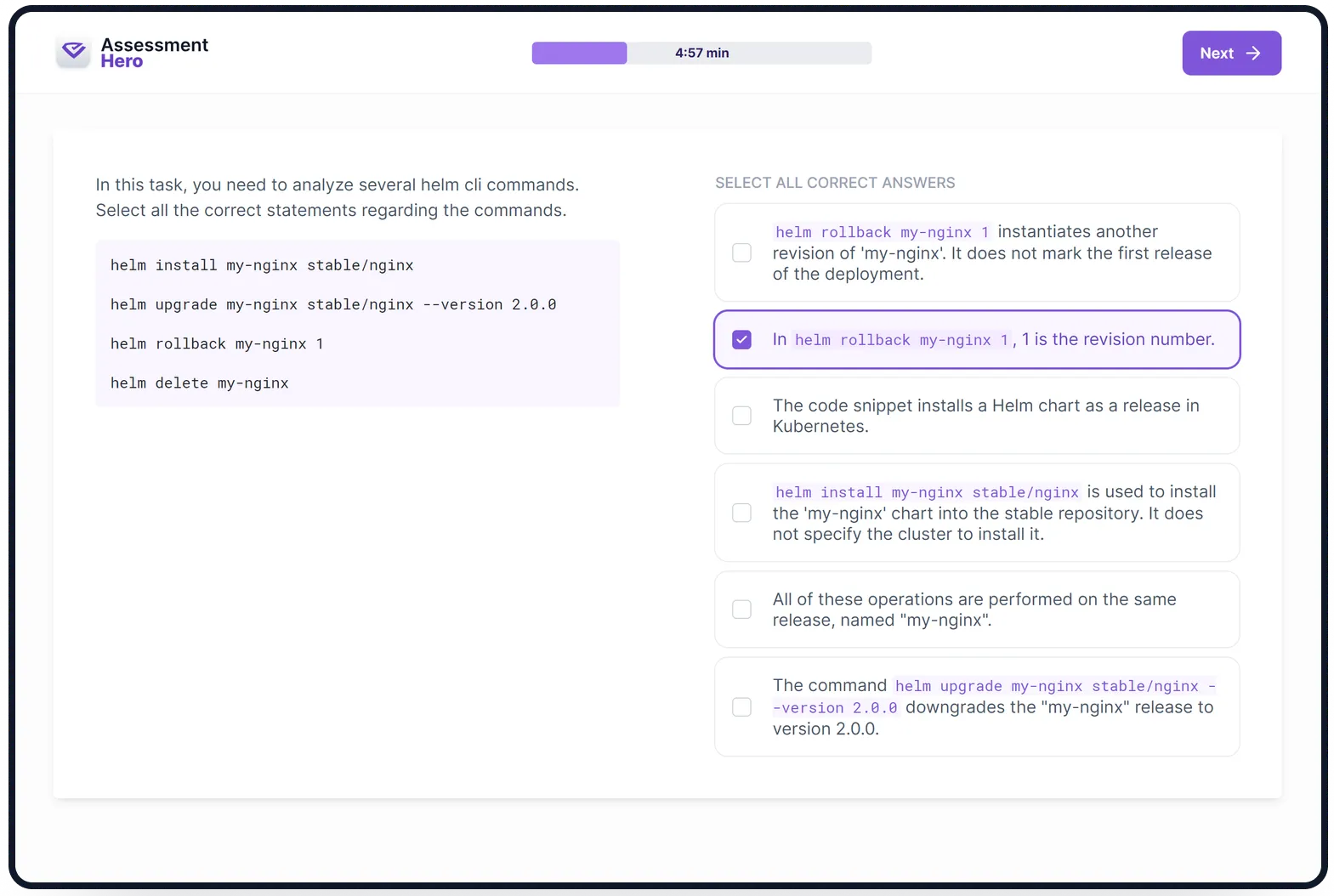Uncheck the '1 is the revision number' checkbox
The image size is (1334, 896).
(x=741, y=339)
